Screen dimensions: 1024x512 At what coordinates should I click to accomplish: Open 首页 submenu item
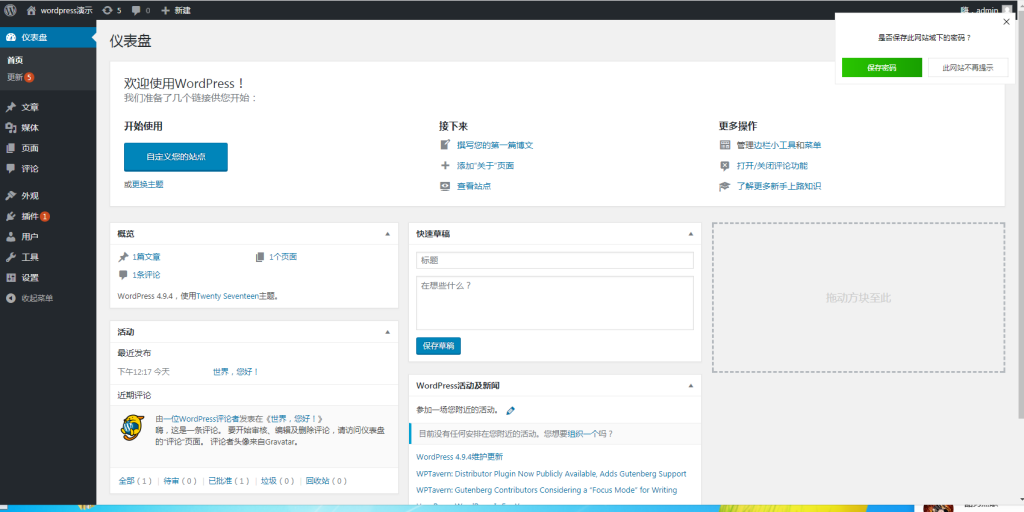tap(15, 60)
